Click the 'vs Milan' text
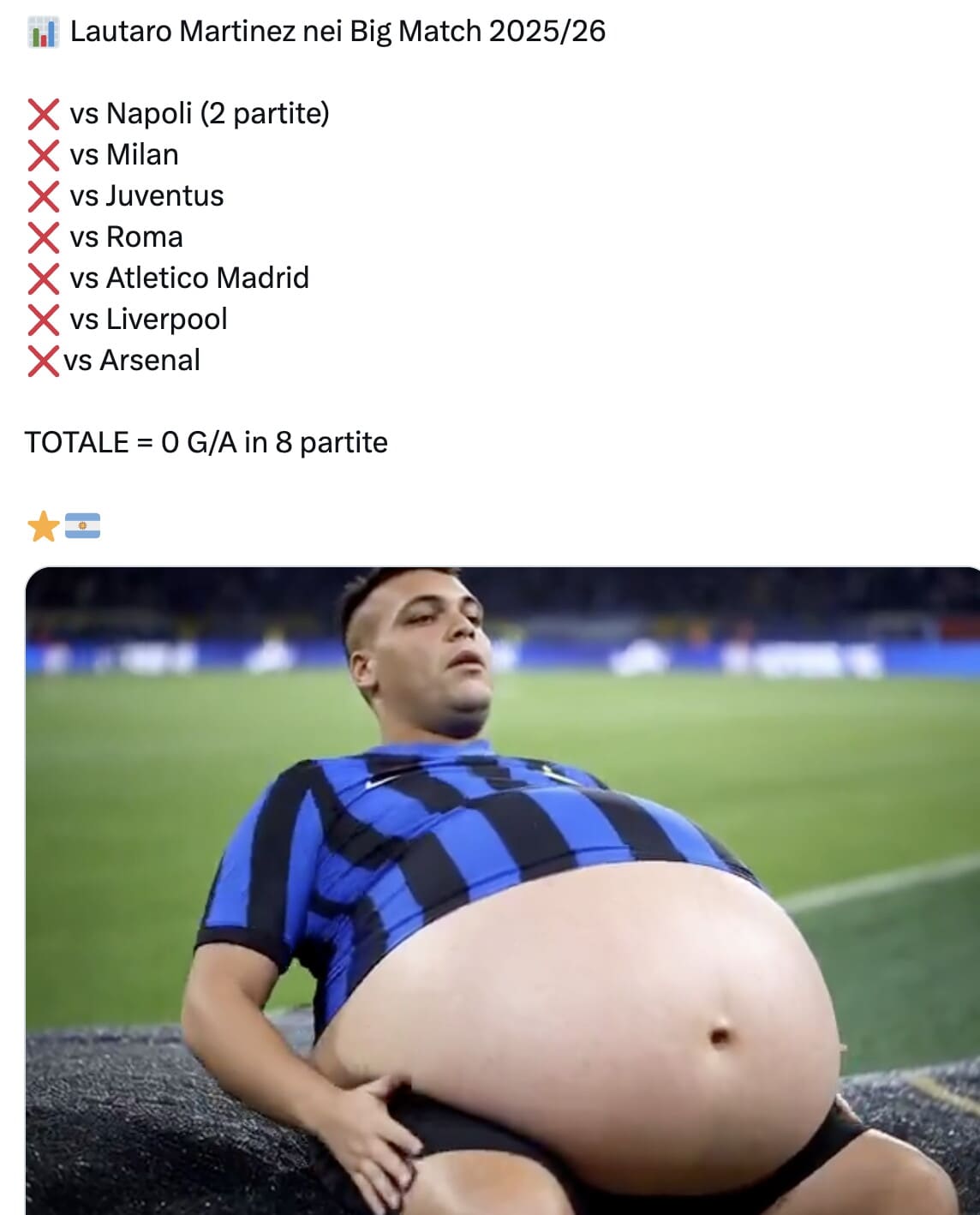This screenshot has width=980, height=1215. point(124,154)
